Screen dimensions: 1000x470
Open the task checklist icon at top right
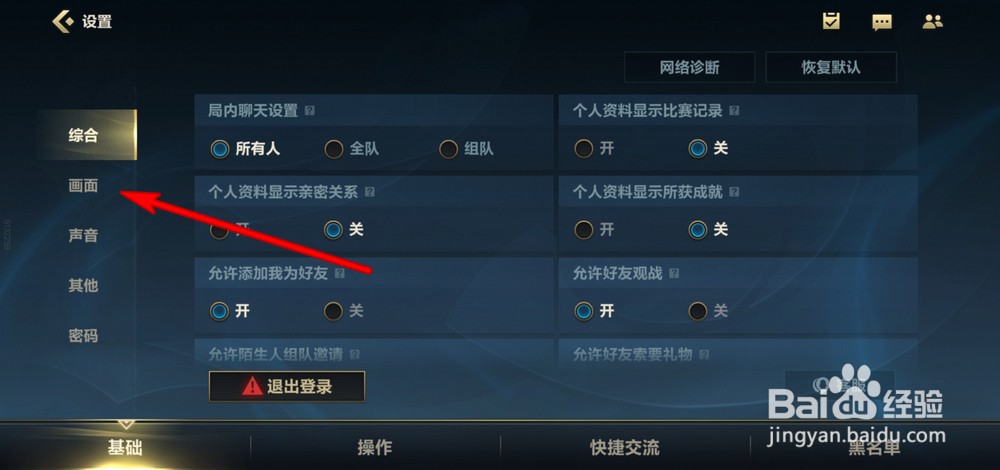pos(830,21)
